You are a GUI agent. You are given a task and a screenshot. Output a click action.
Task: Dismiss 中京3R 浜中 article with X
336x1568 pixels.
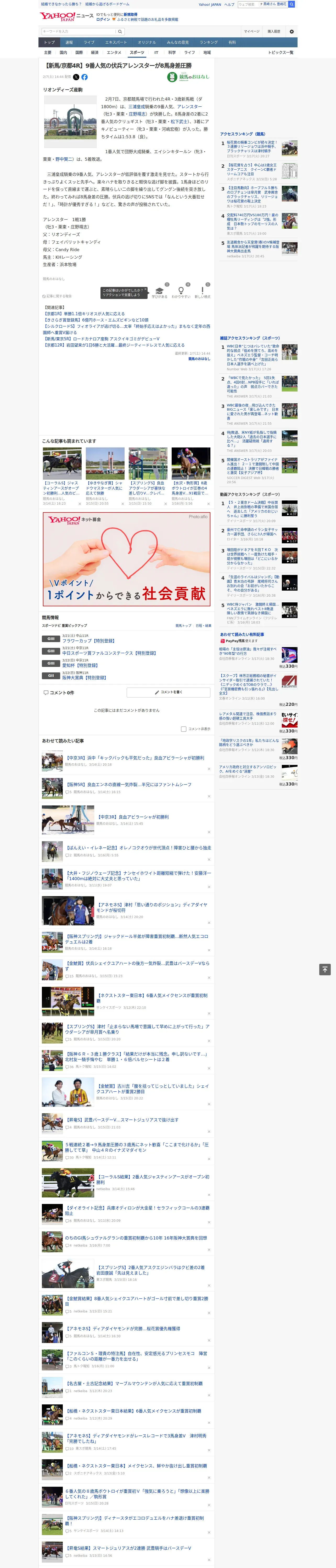point(209,769)
